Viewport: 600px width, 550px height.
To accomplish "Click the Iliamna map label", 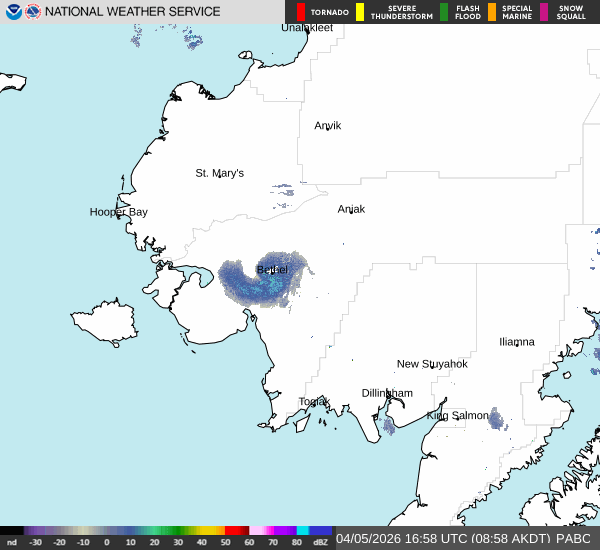I will [x=517, y=342].
